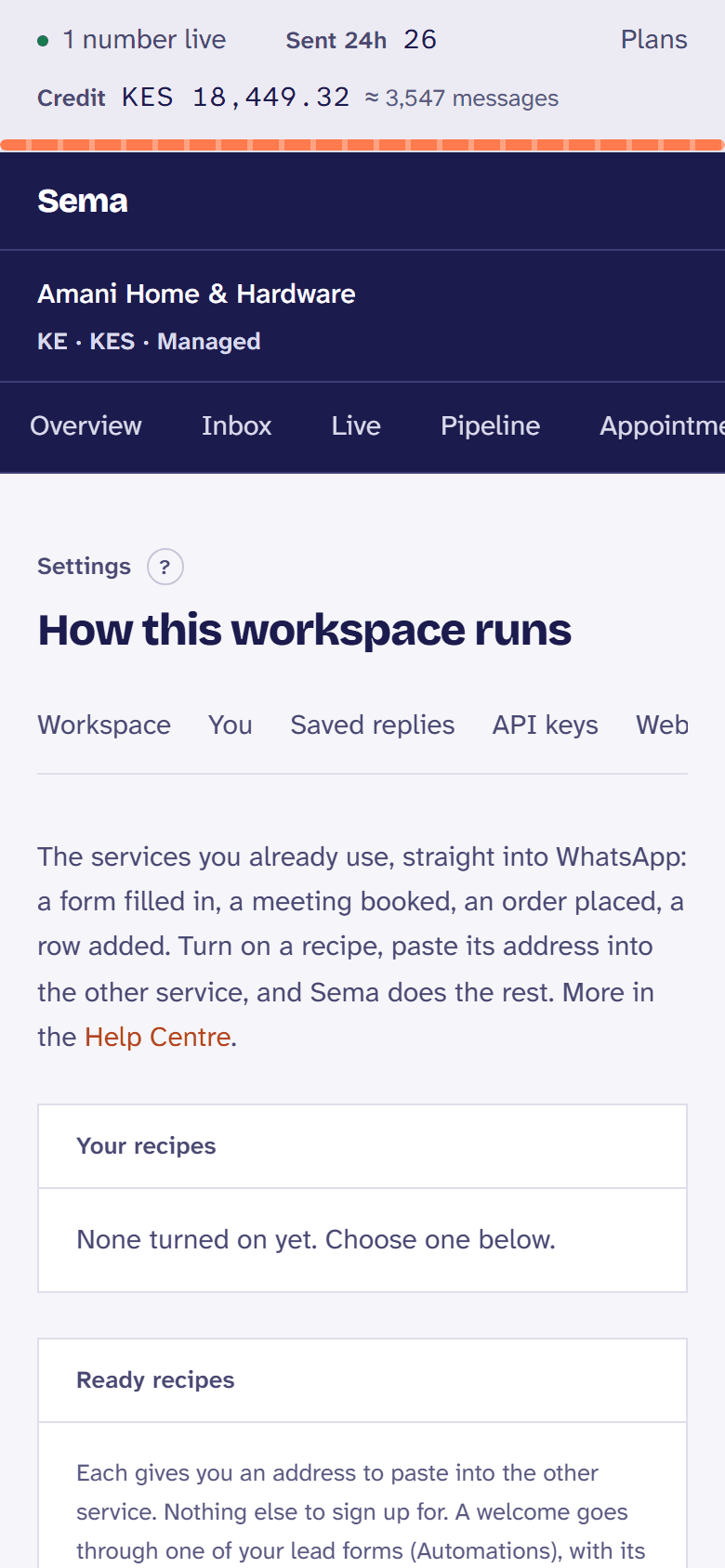Open the Pipeline tab
The width and height of the screenshot is (725, 1568).
click(x=490, y=425)
